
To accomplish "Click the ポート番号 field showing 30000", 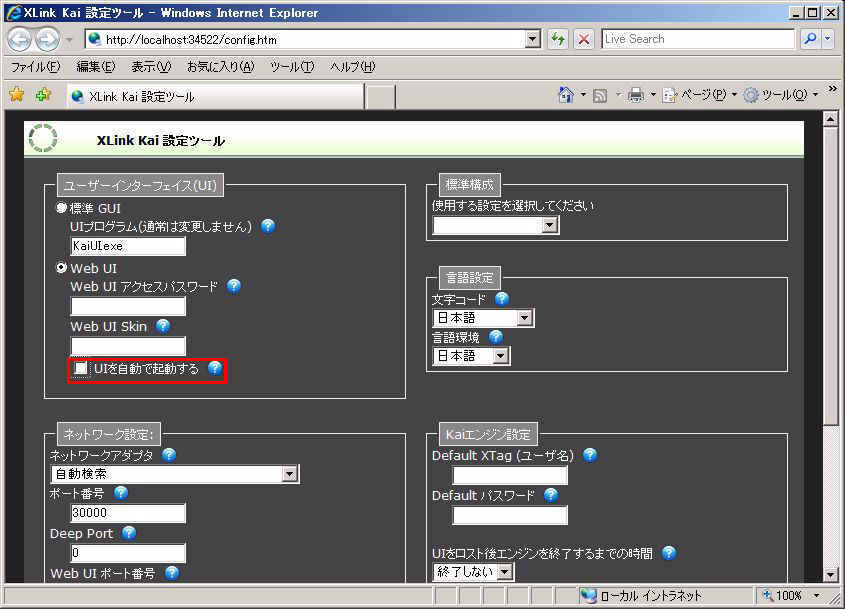I will pos(128,513).
